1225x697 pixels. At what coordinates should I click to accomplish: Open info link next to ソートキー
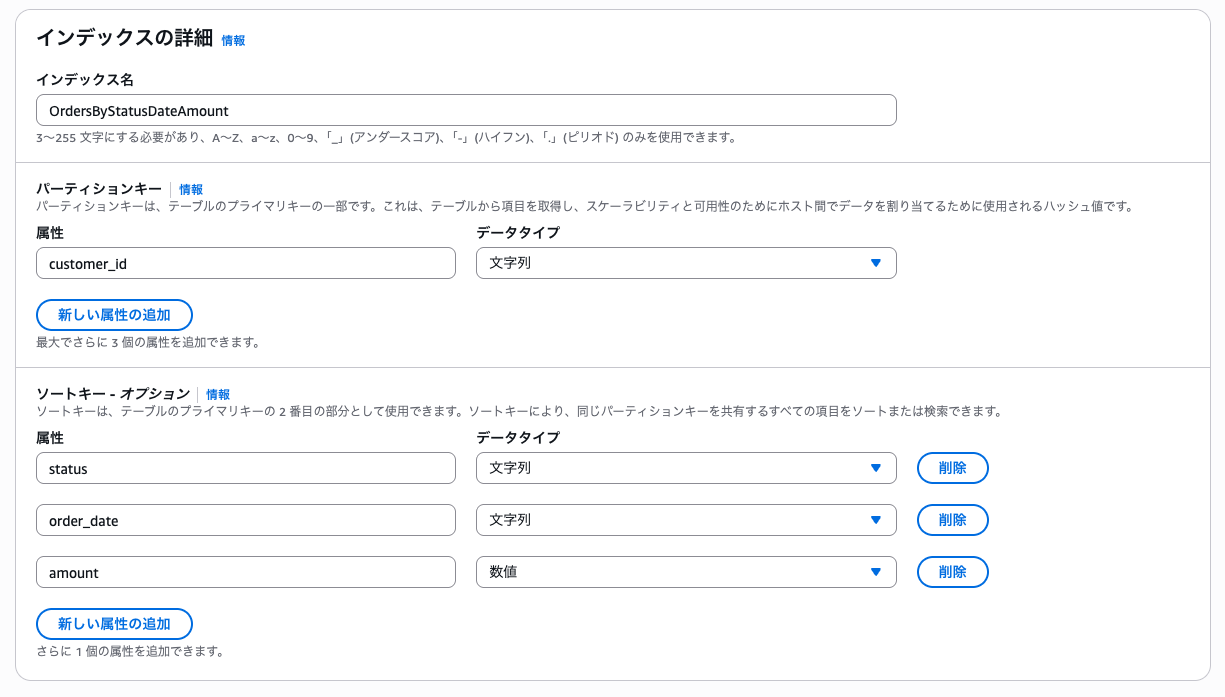pyautogui.click(x=218, y=394)
